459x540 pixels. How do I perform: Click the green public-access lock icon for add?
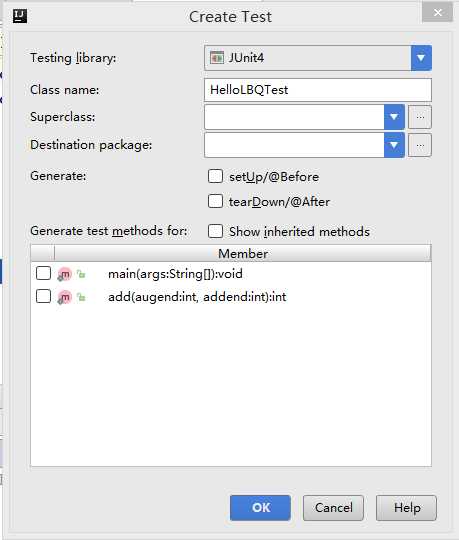[x=81, y=297]
